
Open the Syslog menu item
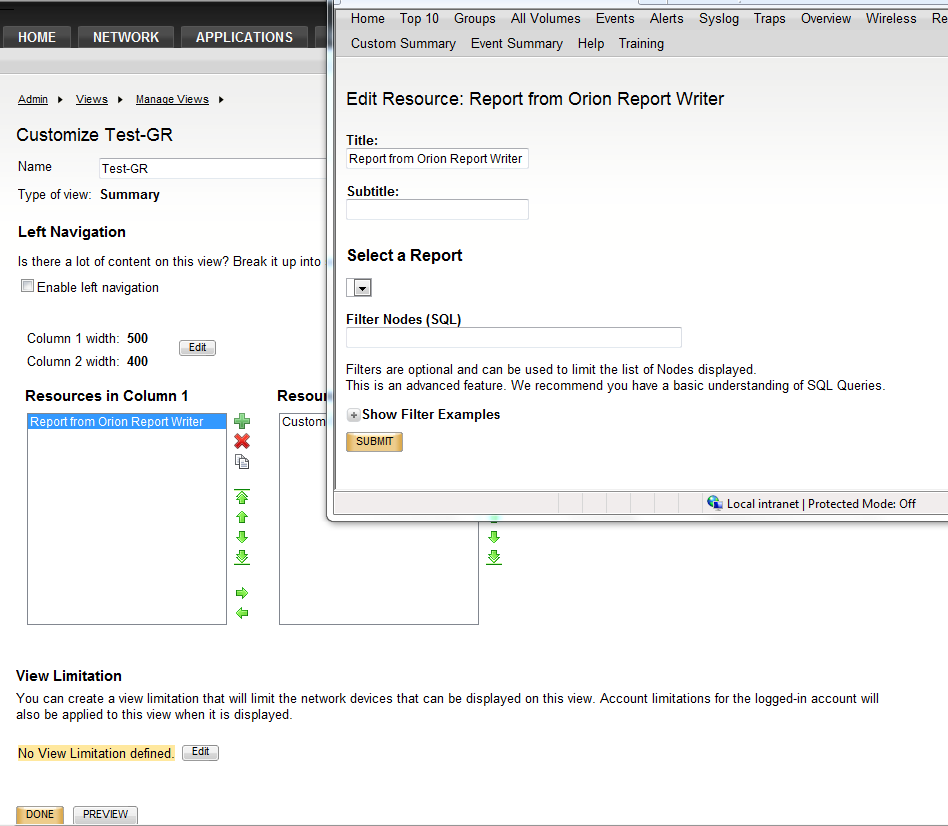(x=719, y=19)
